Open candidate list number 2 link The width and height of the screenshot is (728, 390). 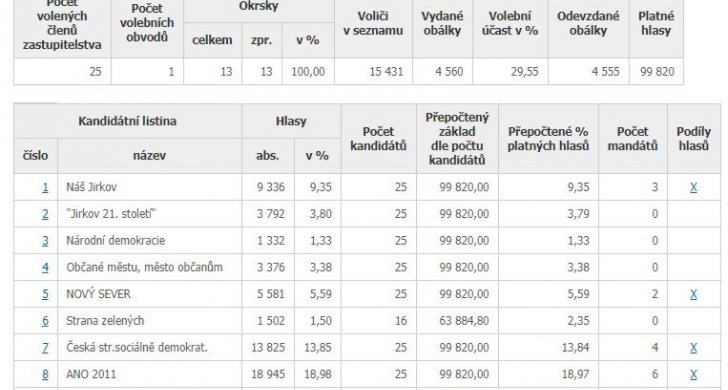[x=45, y=214]
